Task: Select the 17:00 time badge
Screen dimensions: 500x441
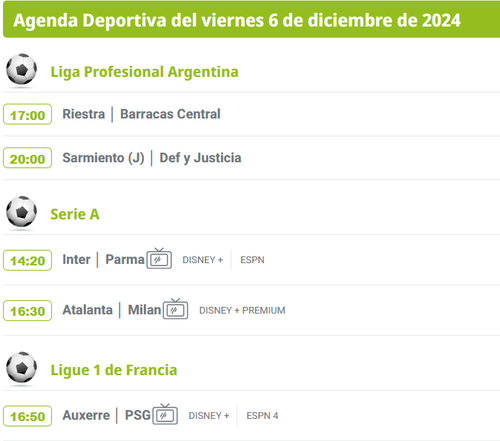Action: pyautogui.click(x=27, y=114)
